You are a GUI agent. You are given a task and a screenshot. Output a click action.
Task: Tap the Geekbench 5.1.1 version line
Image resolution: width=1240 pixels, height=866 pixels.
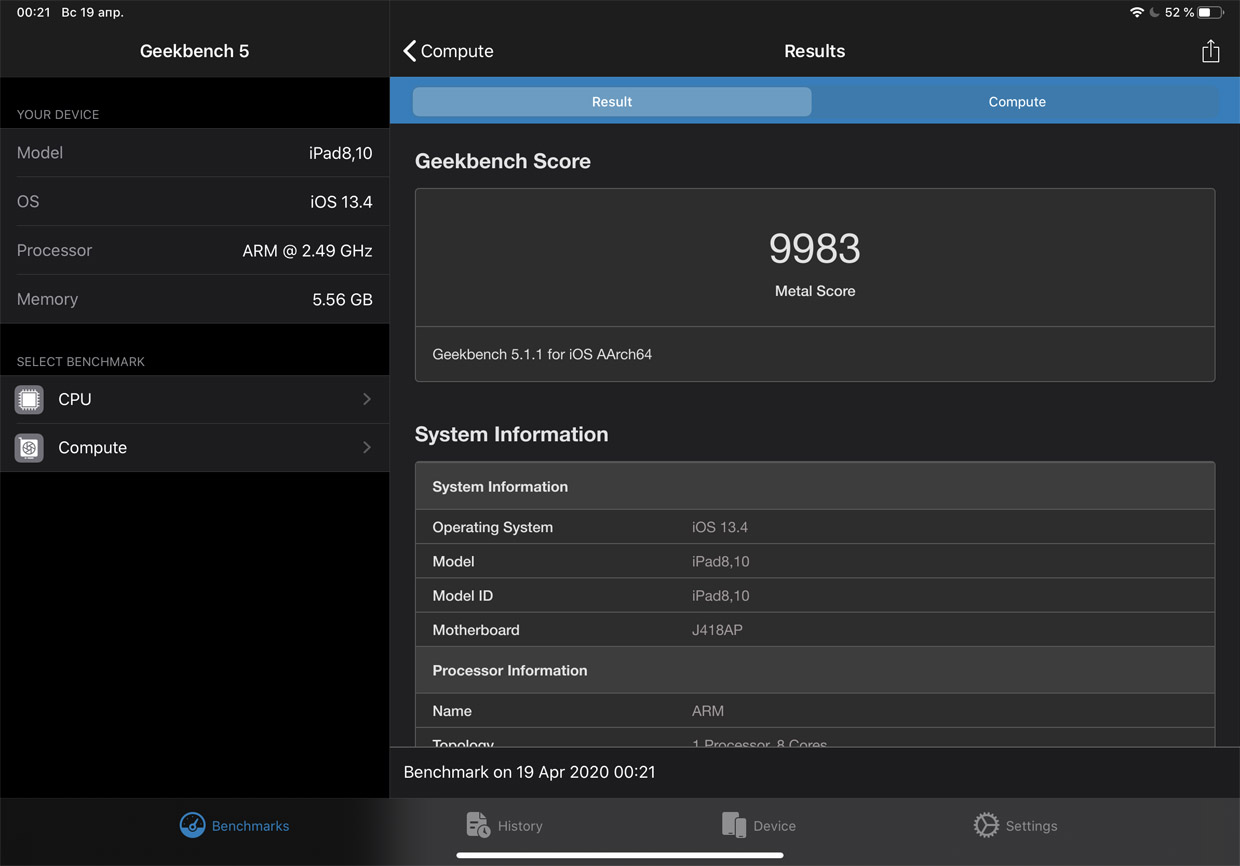coord(542,354)
